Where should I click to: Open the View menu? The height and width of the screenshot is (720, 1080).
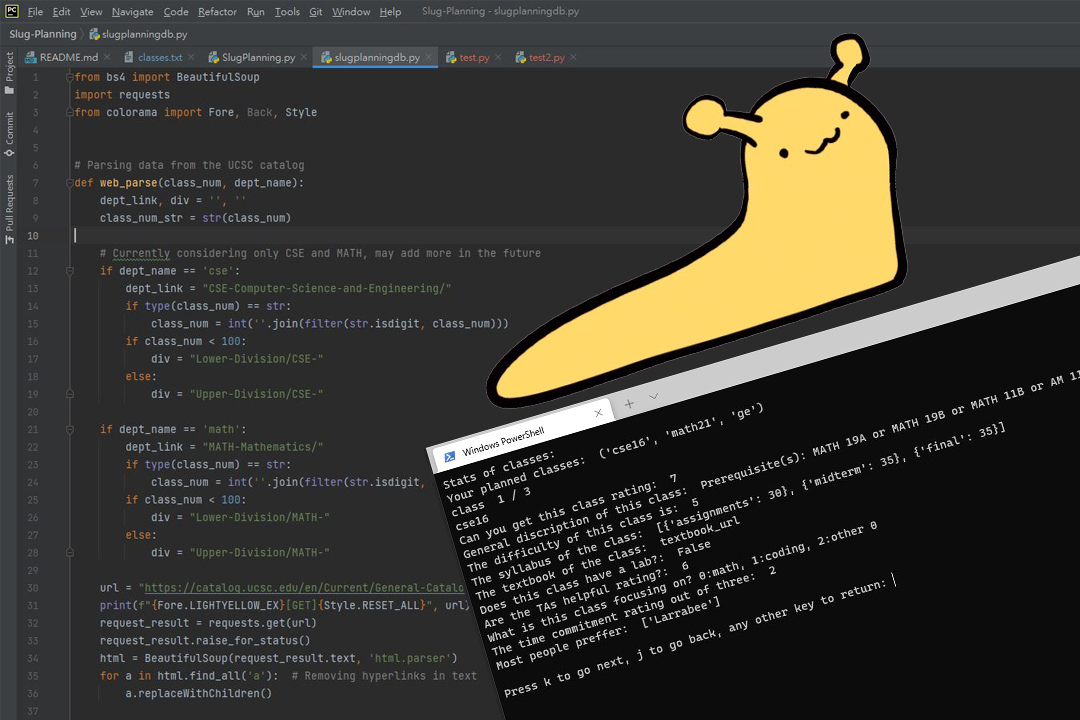tap(91, 12)
